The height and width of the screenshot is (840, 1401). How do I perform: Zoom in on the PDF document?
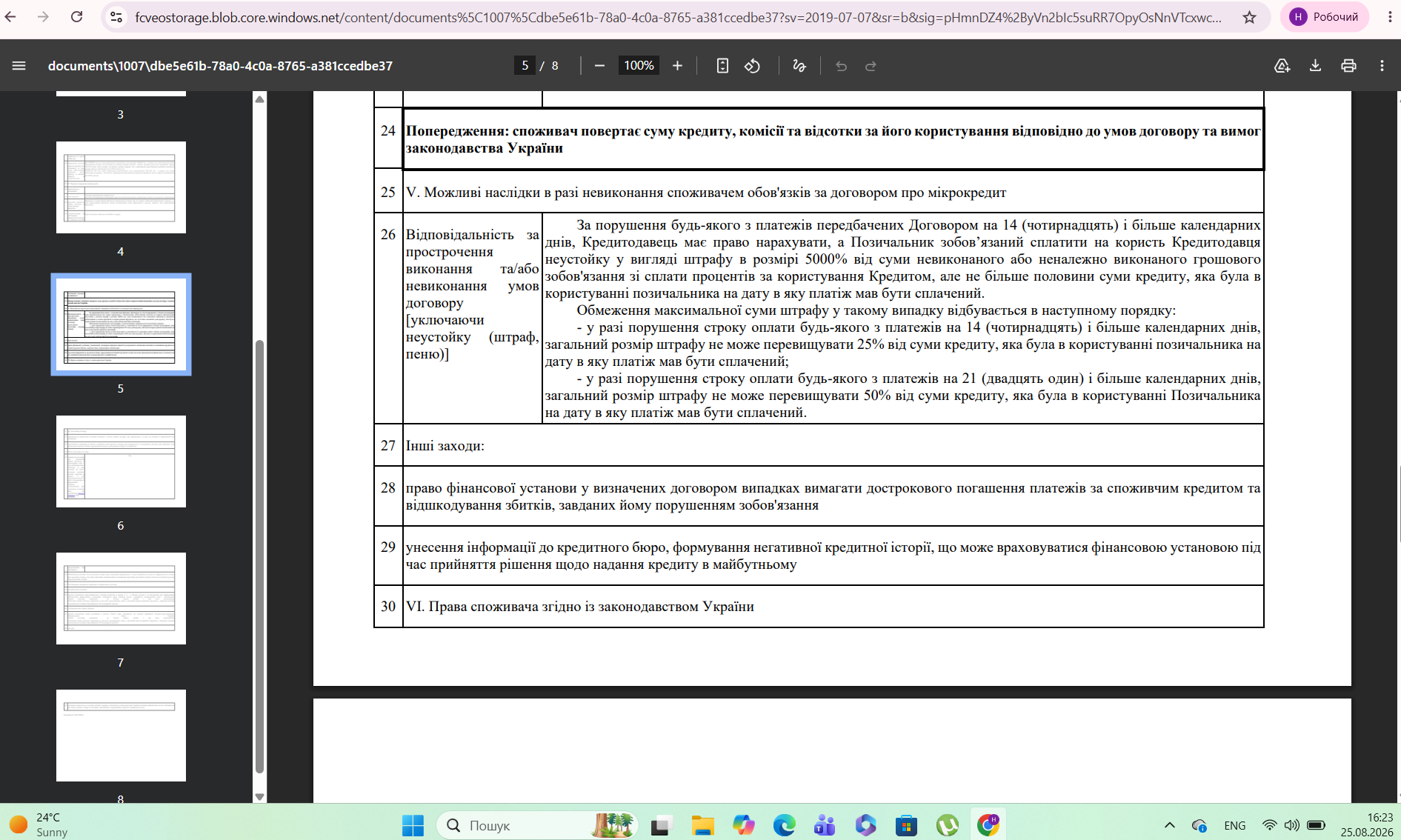tap(677, 66)
